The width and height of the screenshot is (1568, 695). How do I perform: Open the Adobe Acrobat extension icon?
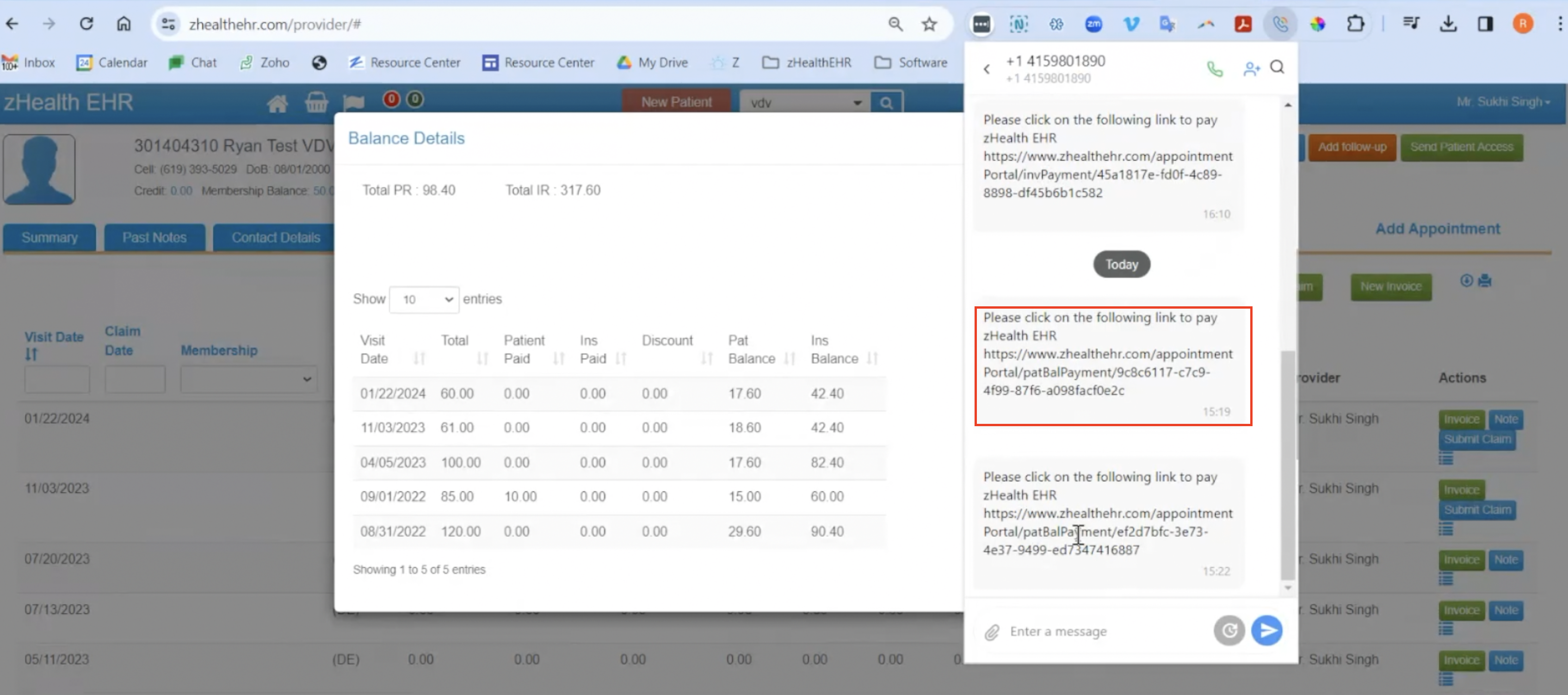click(x=1243, y=24)
